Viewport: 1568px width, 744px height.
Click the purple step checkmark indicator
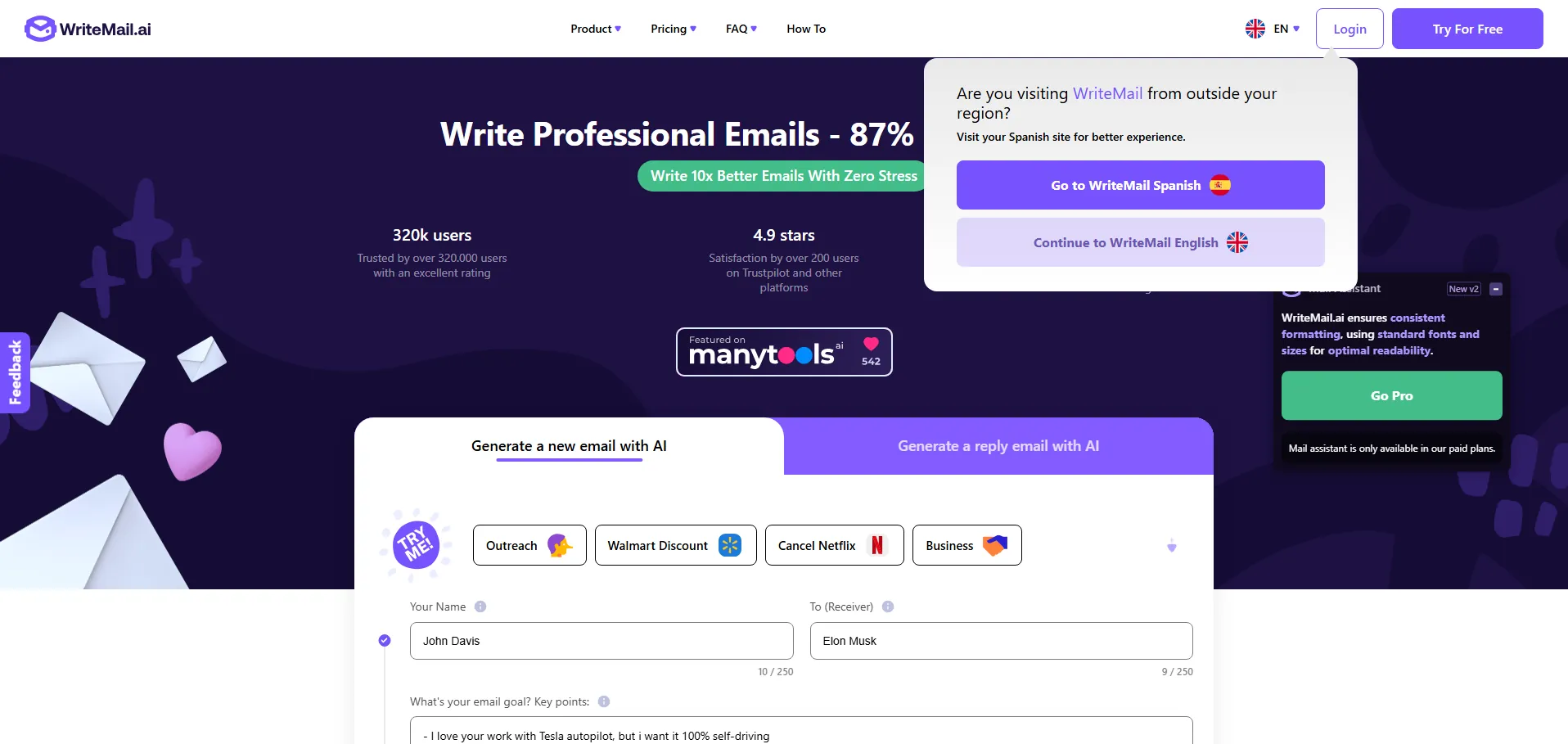pyautogui.click(x=385, y=640)
